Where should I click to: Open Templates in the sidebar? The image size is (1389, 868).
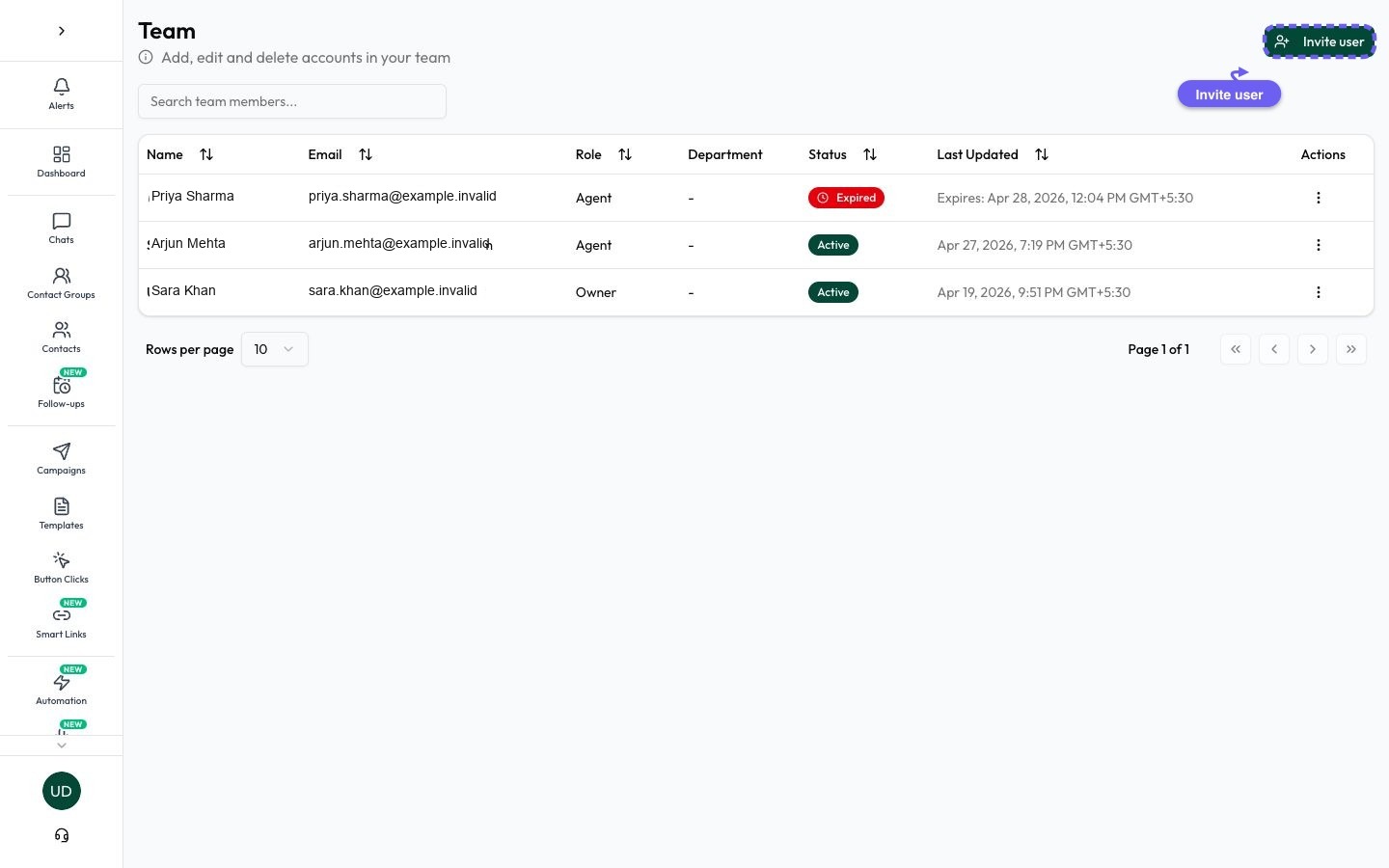tap(61, 514)
